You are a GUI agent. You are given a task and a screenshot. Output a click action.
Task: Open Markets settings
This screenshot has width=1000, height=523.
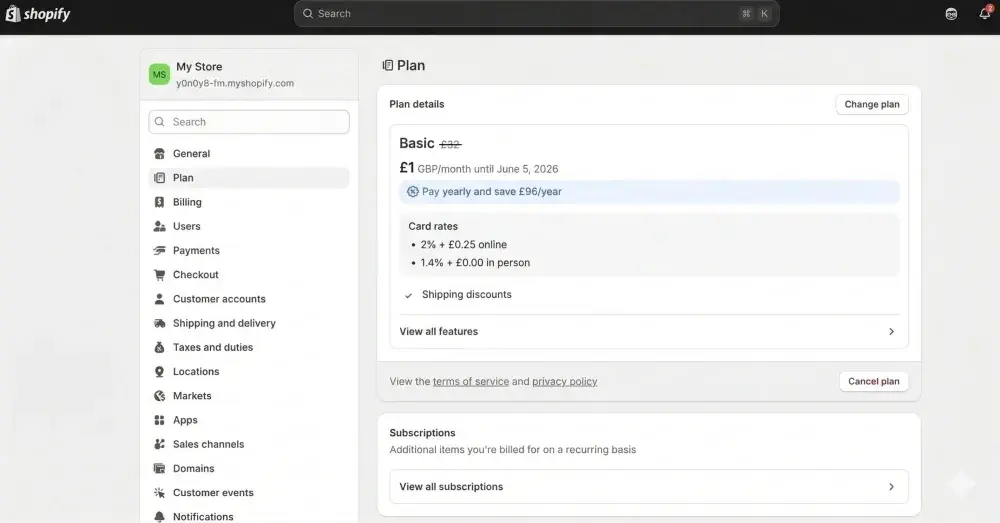pos(249,396)
